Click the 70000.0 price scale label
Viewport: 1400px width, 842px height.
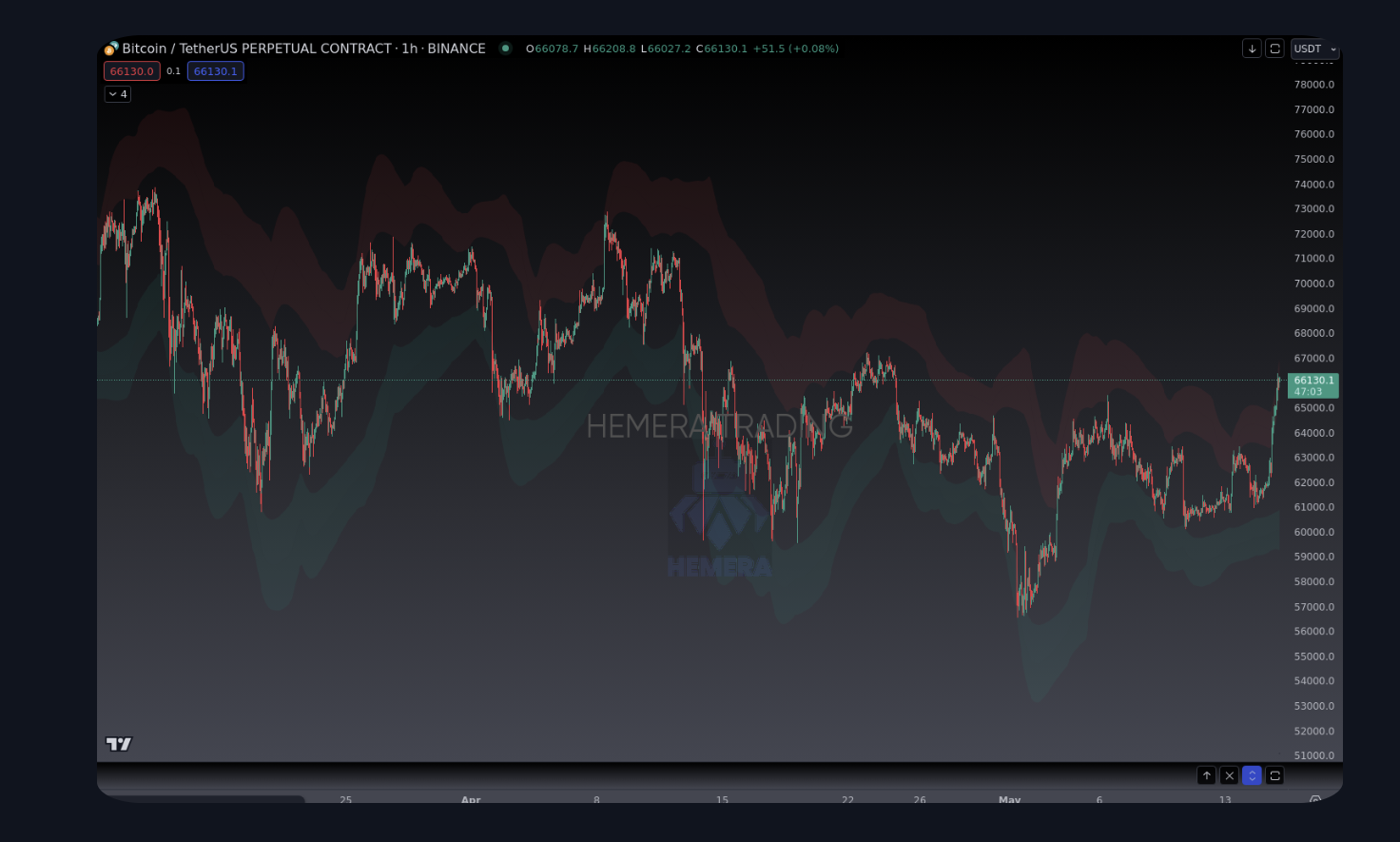[1313, 284]
